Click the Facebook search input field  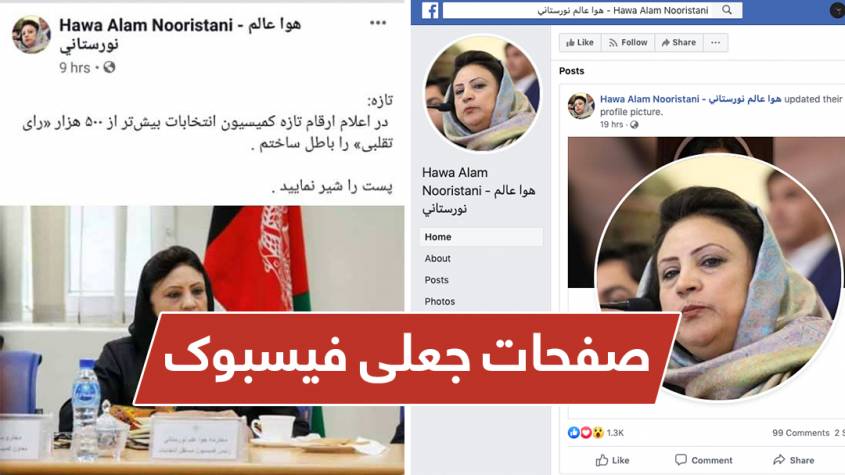[x=581, y=10]
